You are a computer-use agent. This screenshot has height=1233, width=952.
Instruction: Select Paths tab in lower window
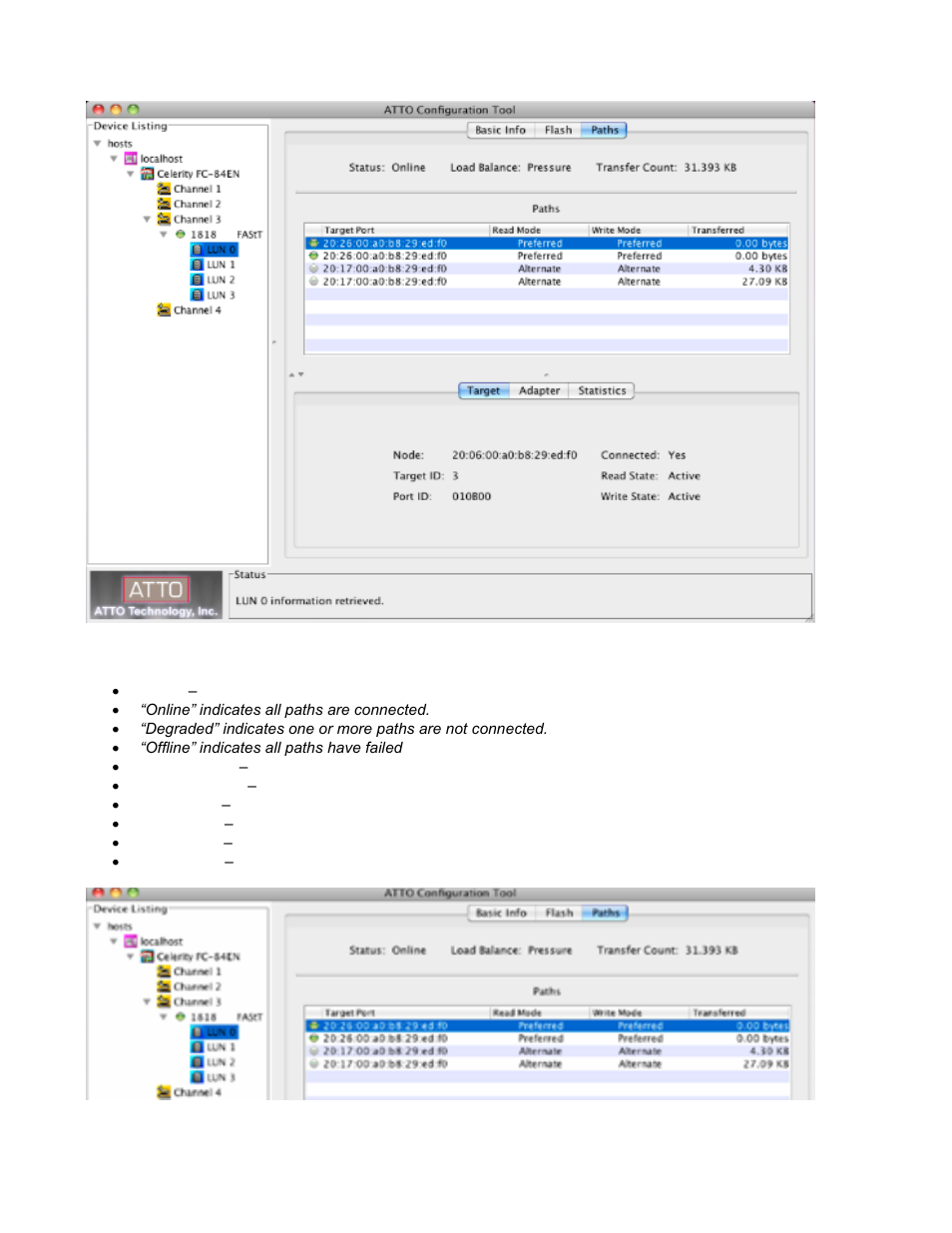[605, 913]
